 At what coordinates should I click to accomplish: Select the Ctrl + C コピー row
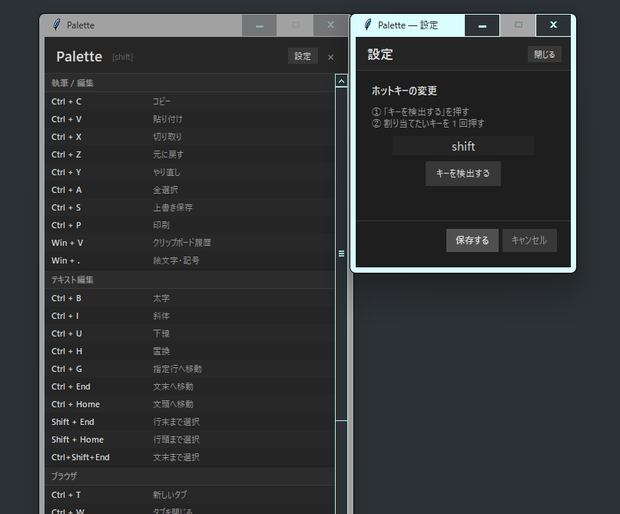190,102
